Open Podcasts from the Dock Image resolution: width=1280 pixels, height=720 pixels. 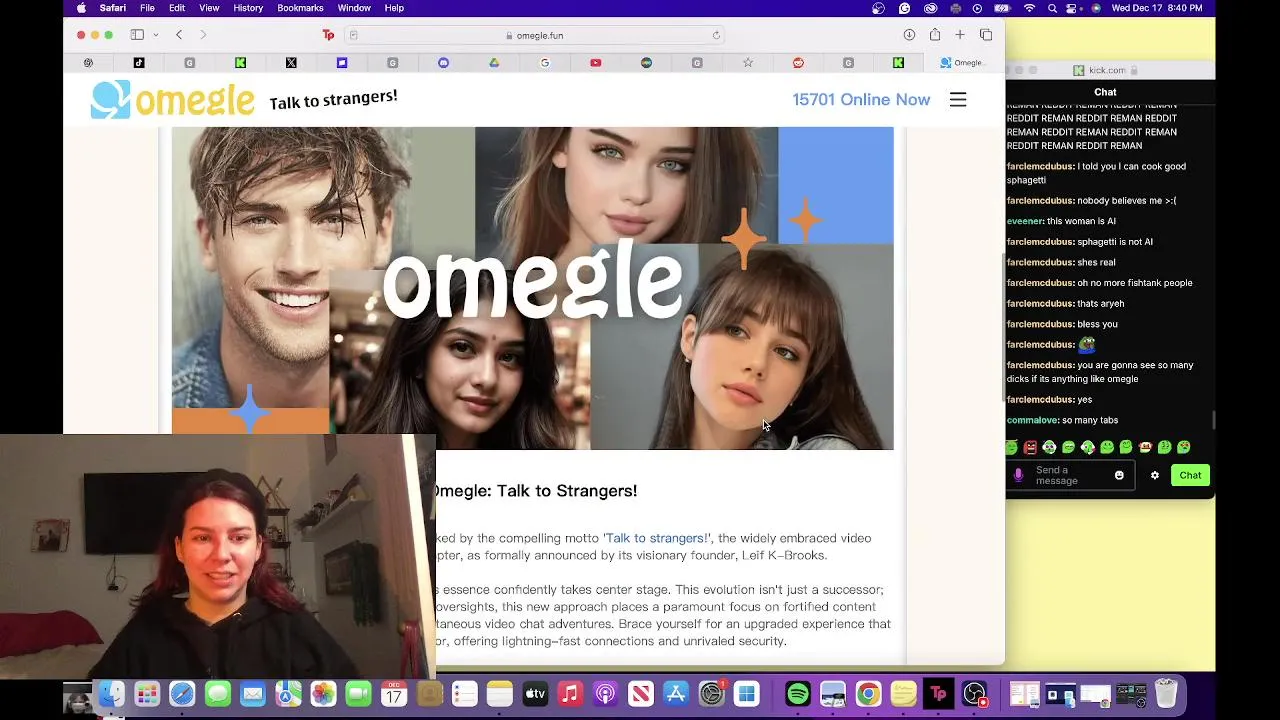click(x=605, y=694)
